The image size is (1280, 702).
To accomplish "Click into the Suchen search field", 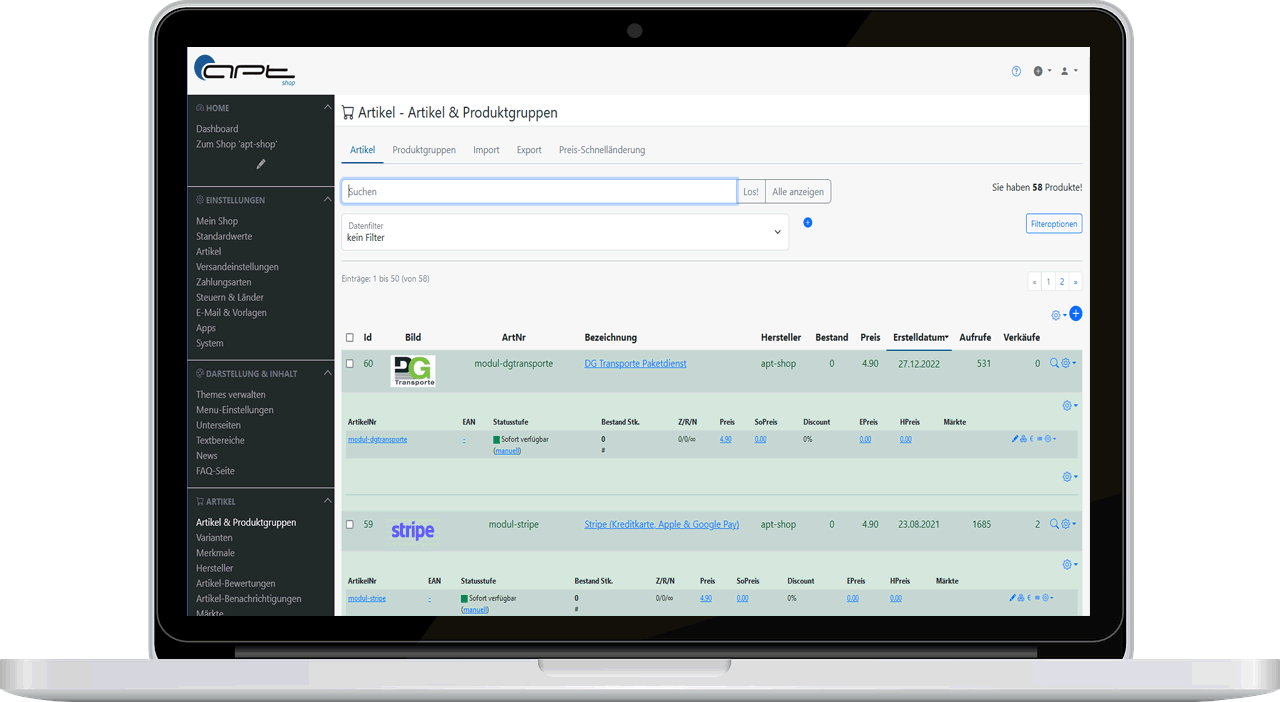I will click(540, 191).
